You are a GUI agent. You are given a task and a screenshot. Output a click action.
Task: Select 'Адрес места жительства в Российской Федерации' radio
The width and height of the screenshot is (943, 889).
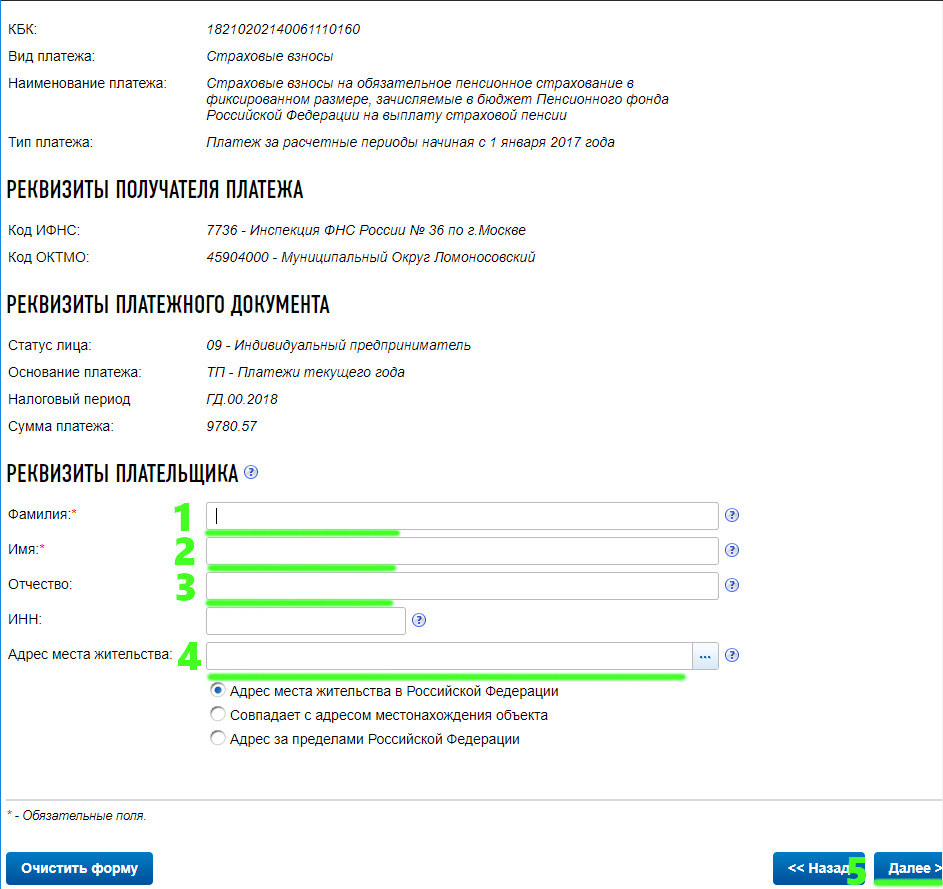pos(217,690)
